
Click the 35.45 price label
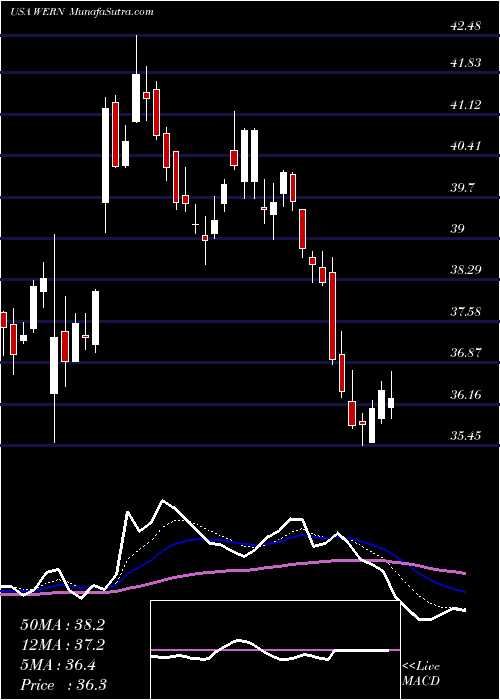(x=466, y=436)
